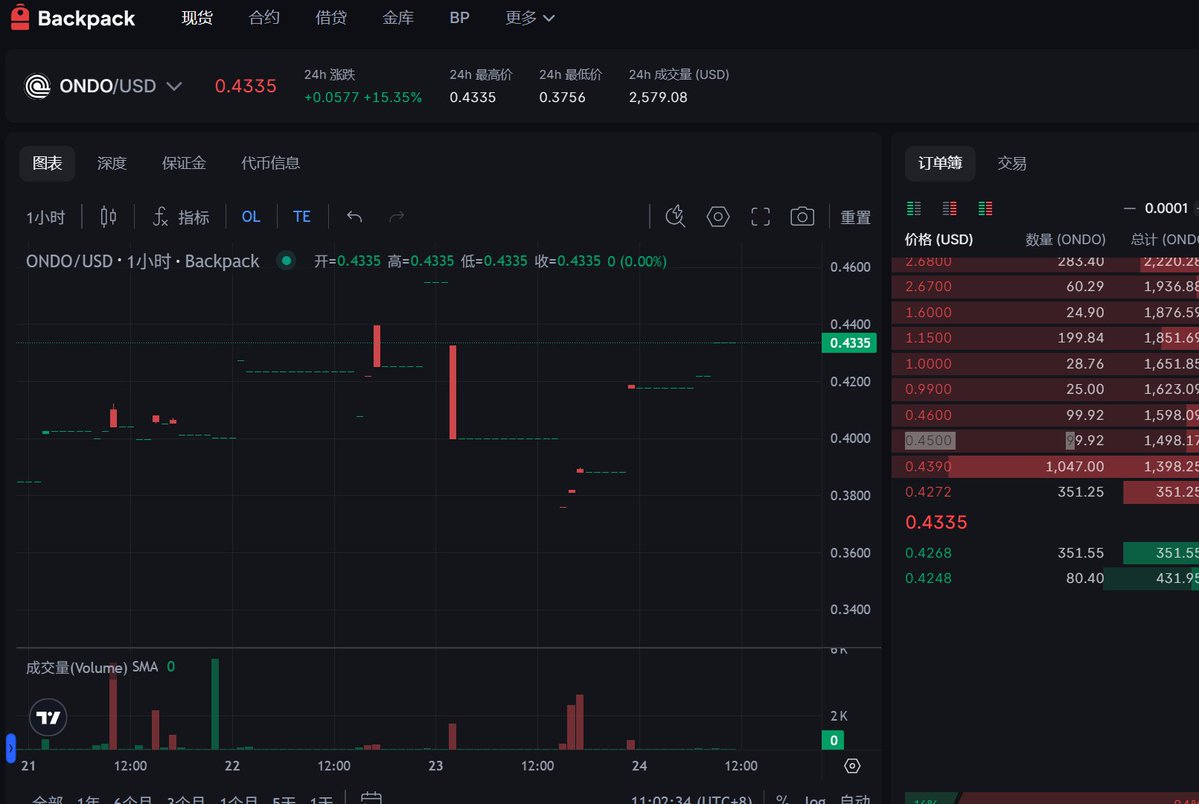
Task: Select the 订单簿 order book tab
Action: point(941,163)
